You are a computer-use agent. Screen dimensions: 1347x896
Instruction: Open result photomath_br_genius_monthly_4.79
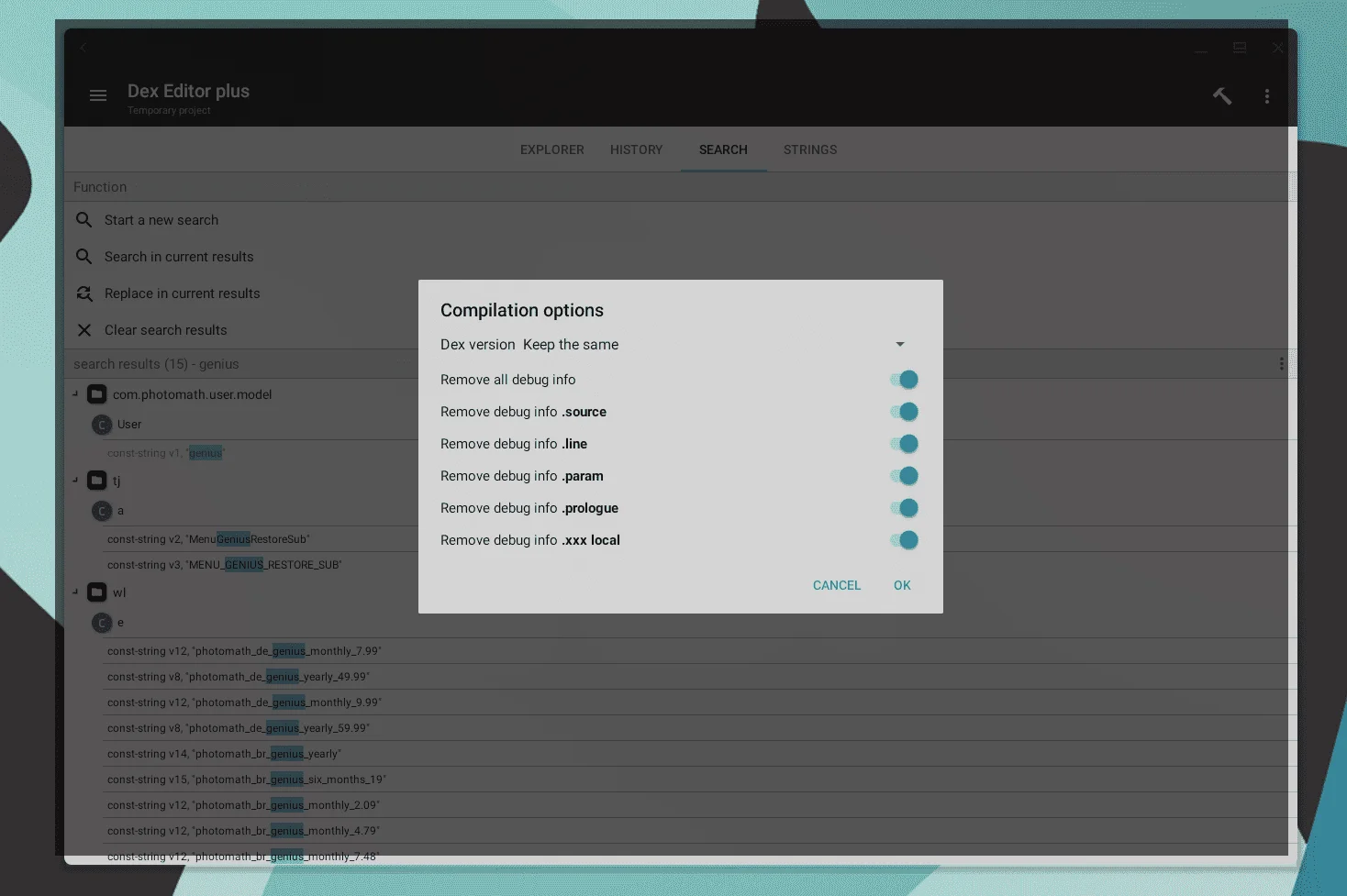pos(243,831)
